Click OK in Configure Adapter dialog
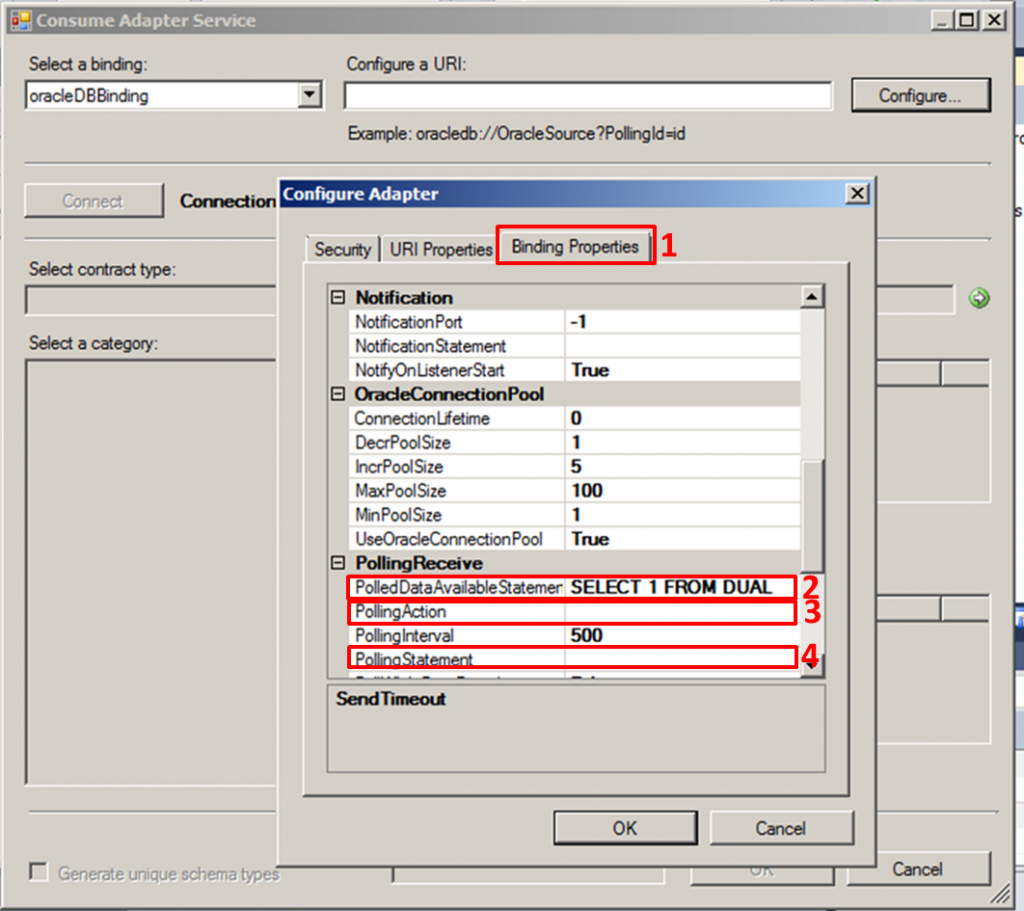 (x=625, y=828)
